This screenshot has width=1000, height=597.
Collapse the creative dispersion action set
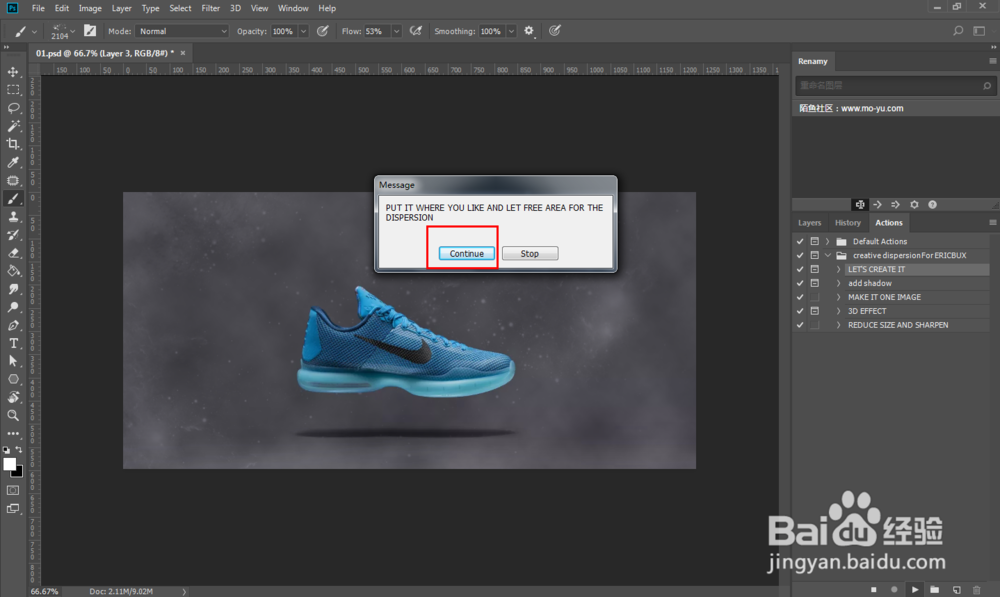(x=828, y=255)
